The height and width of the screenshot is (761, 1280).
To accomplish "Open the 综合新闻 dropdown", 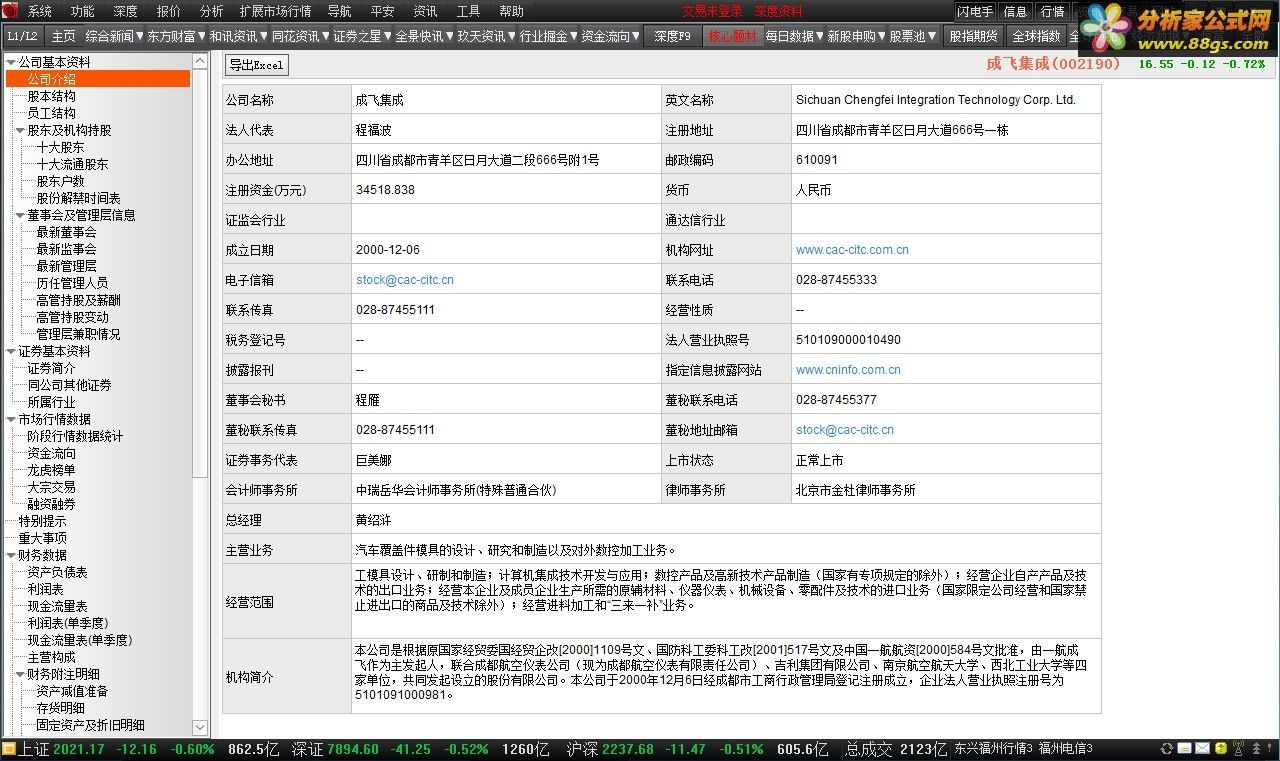I will coord(115,36).
